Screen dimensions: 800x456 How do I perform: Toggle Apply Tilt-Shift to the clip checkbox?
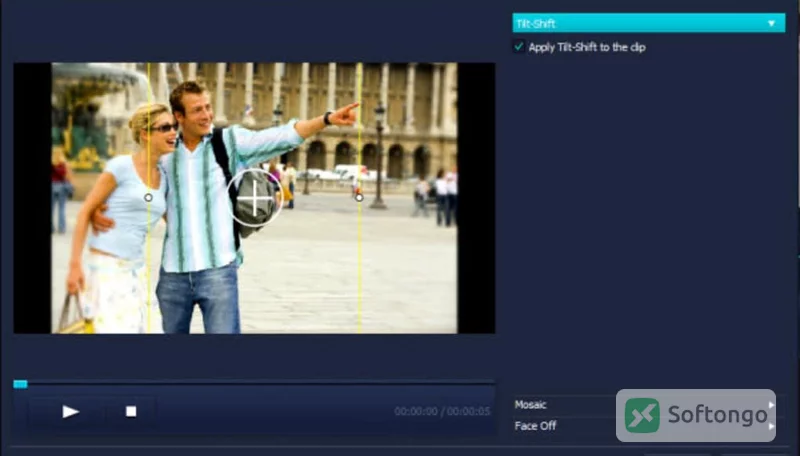[519, 47]
